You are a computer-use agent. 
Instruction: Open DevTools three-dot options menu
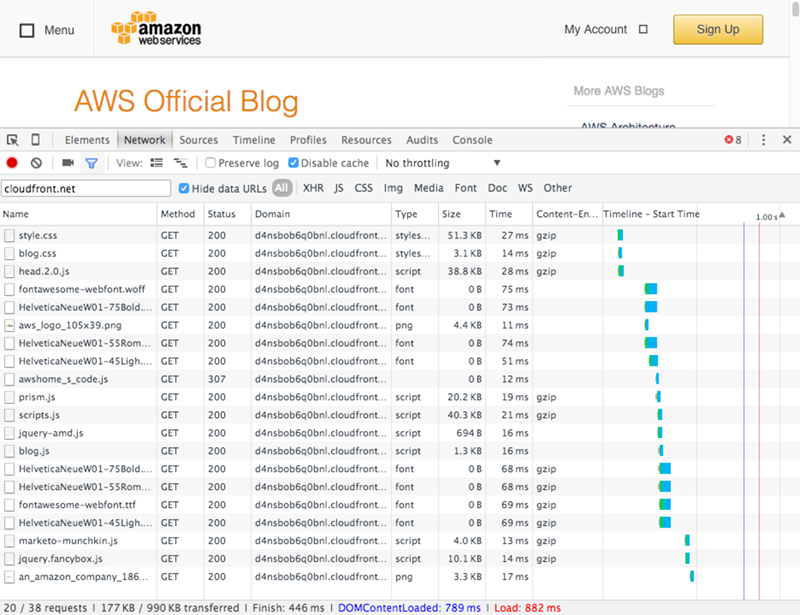pos(764,140)
